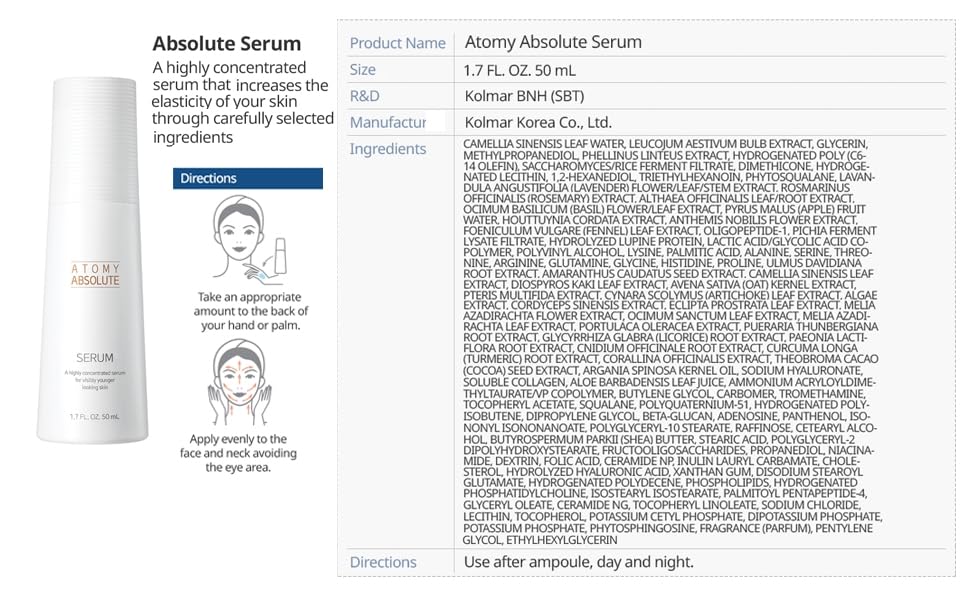The width and height of the screenshot is (962, 589).
Task: Click the 'Directions' label in the table
Action: (x=383, y=563)
